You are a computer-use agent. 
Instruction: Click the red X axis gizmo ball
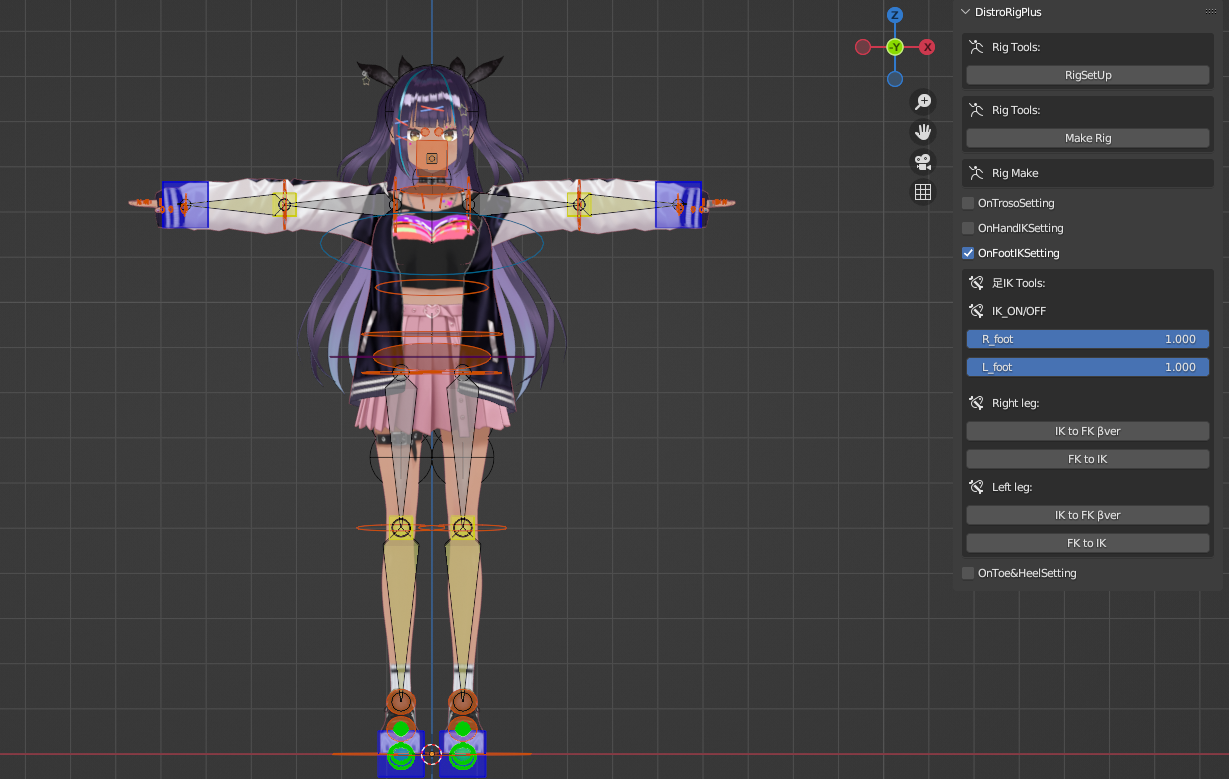click(x=927, y=47)
